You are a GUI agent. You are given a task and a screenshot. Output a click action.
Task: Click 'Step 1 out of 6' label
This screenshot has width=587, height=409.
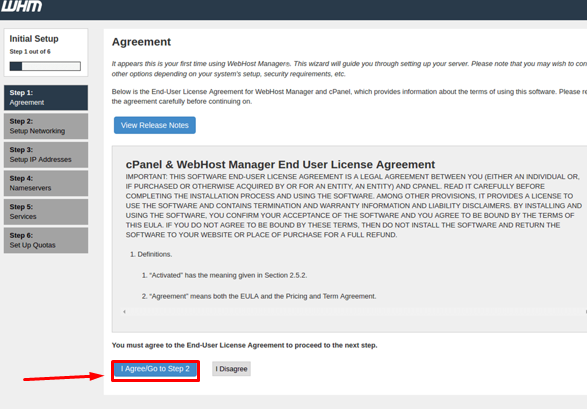(x=30, y=52)
